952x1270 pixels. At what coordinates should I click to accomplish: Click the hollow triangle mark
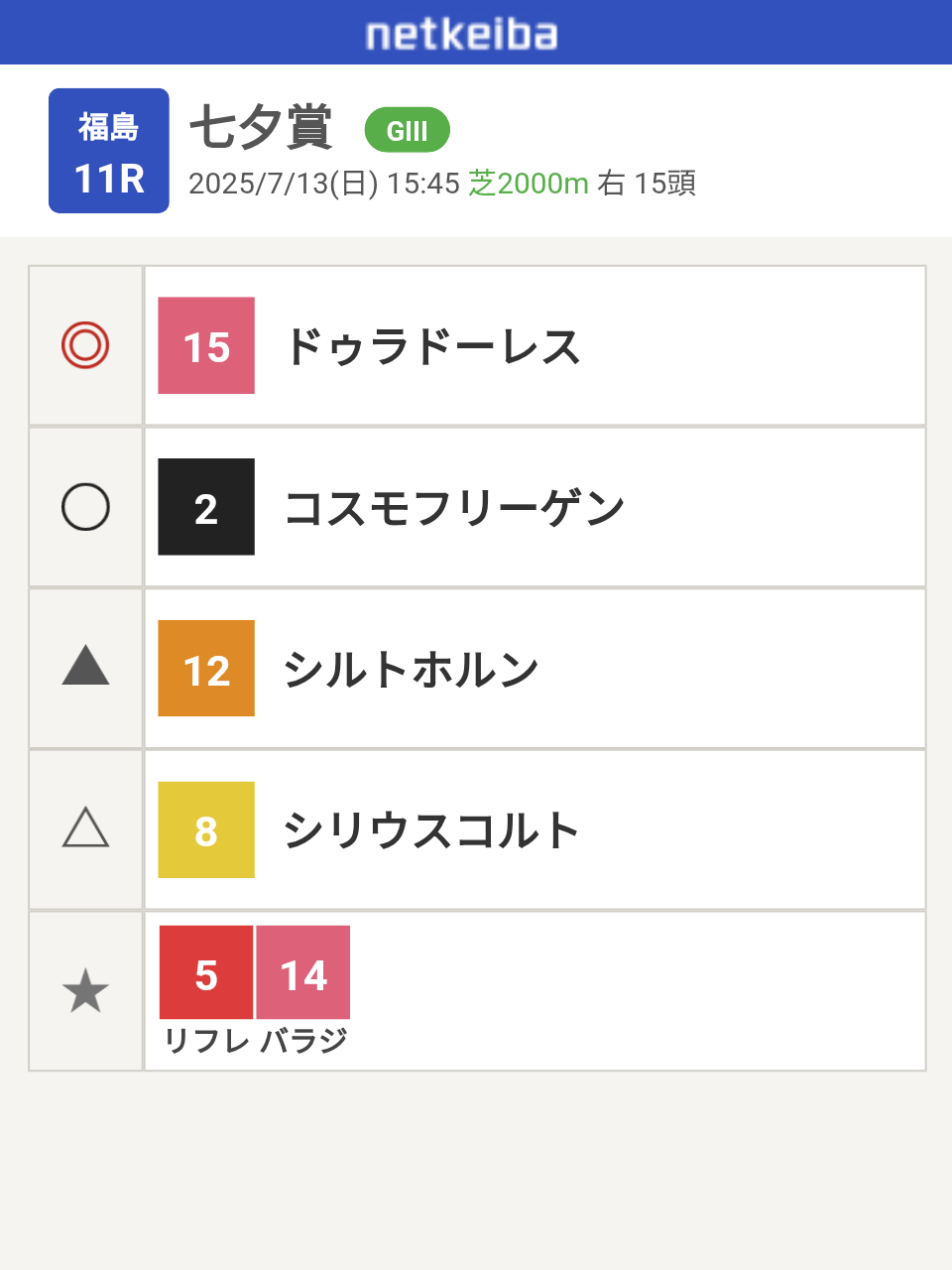[x=85, y=827]
